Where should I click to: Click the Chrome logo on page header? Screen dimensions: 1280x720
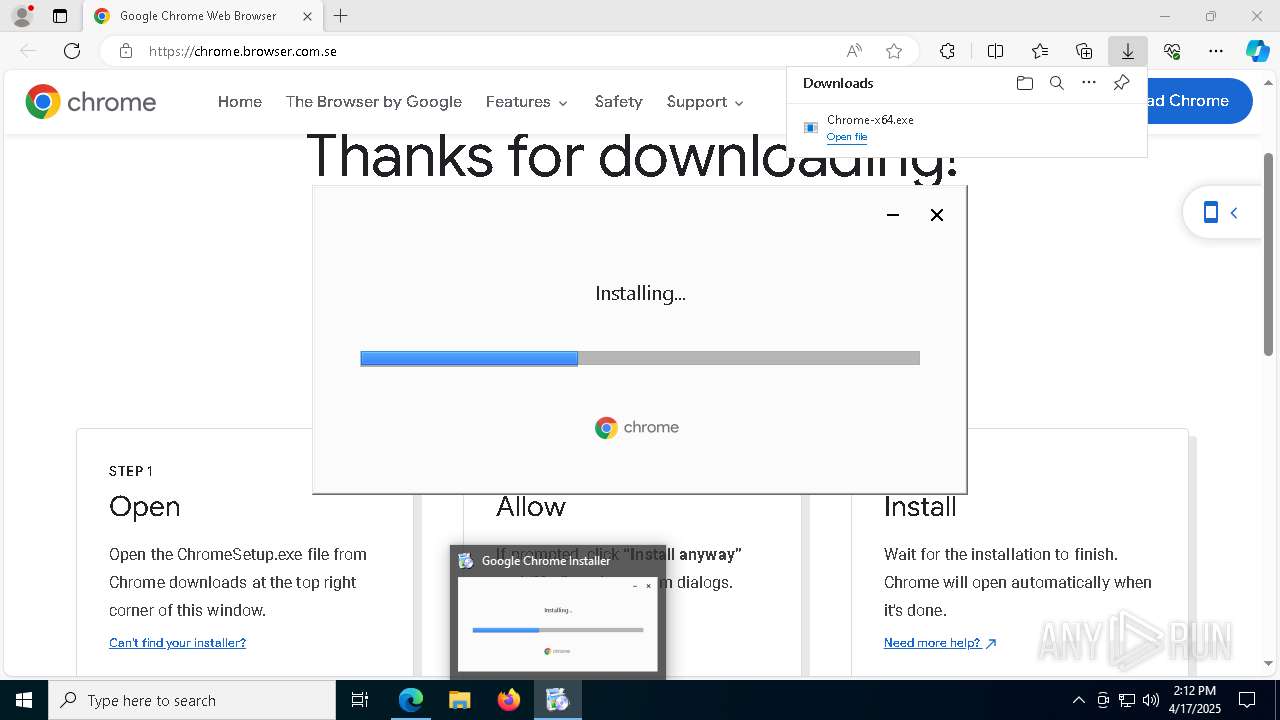pos(91,102)
